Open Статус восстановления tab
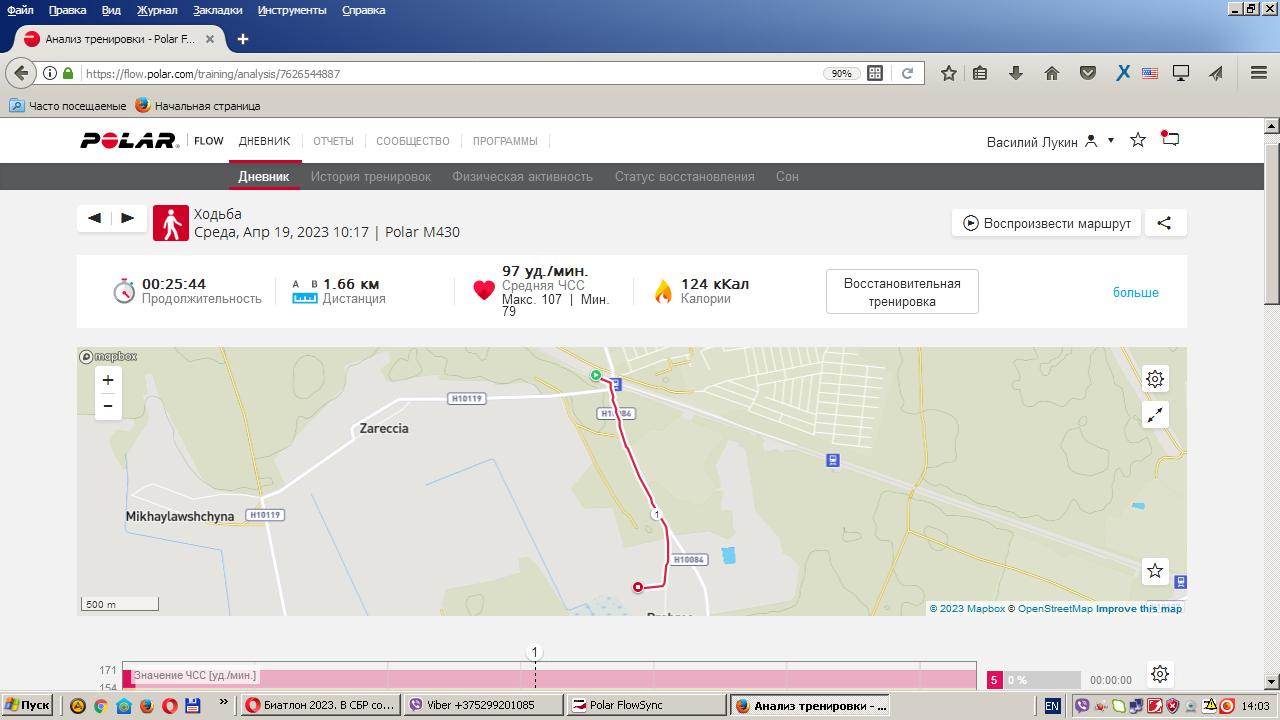1280x720 pixels. click(684, 176)
